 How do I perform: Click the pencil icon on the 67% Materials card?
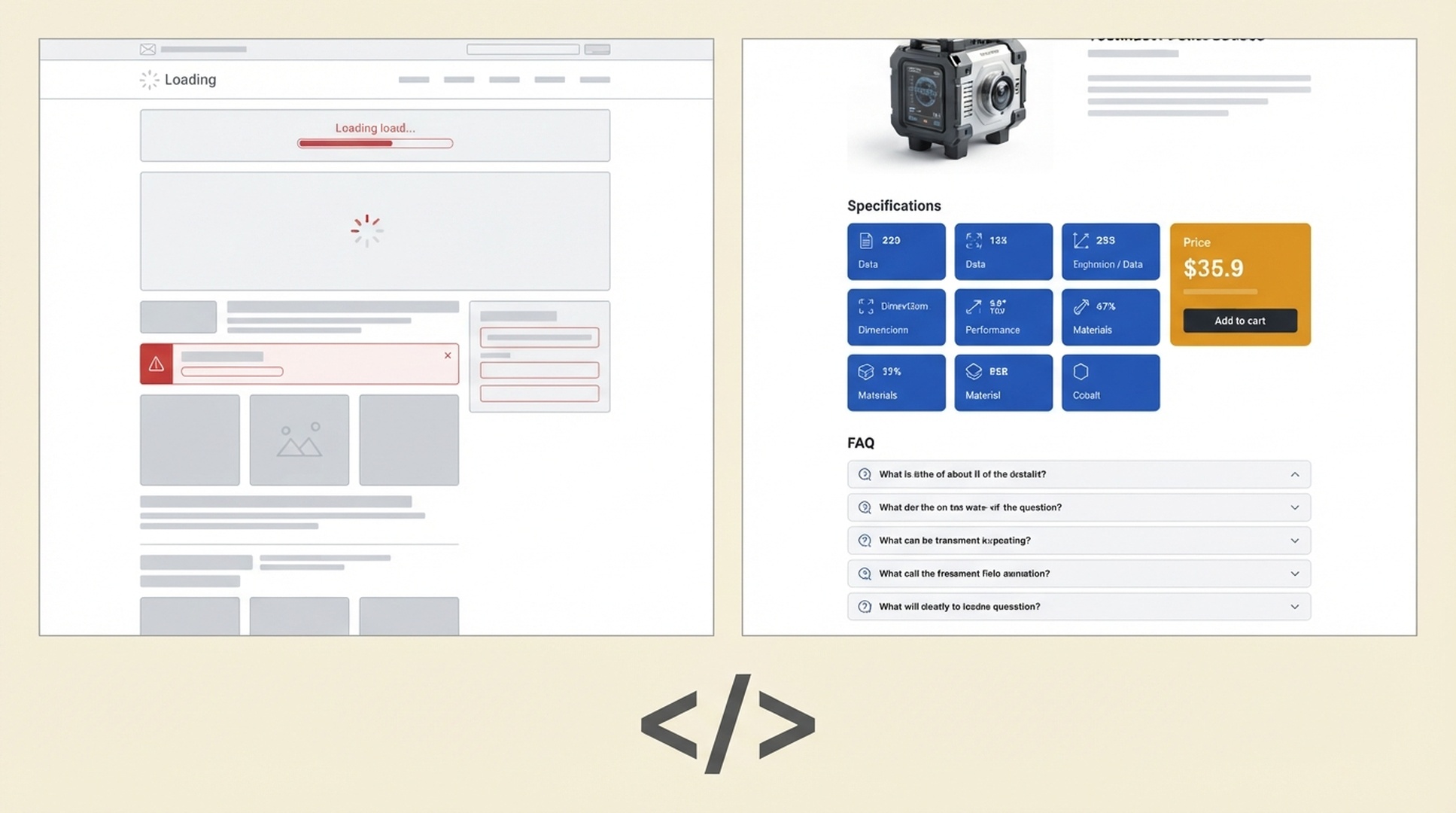click(1081, 306)
